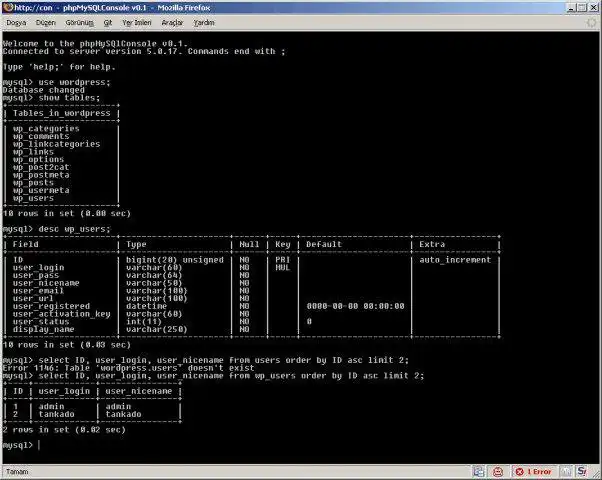
Task: Click the Type column header
Action: [x=136, y=244]
